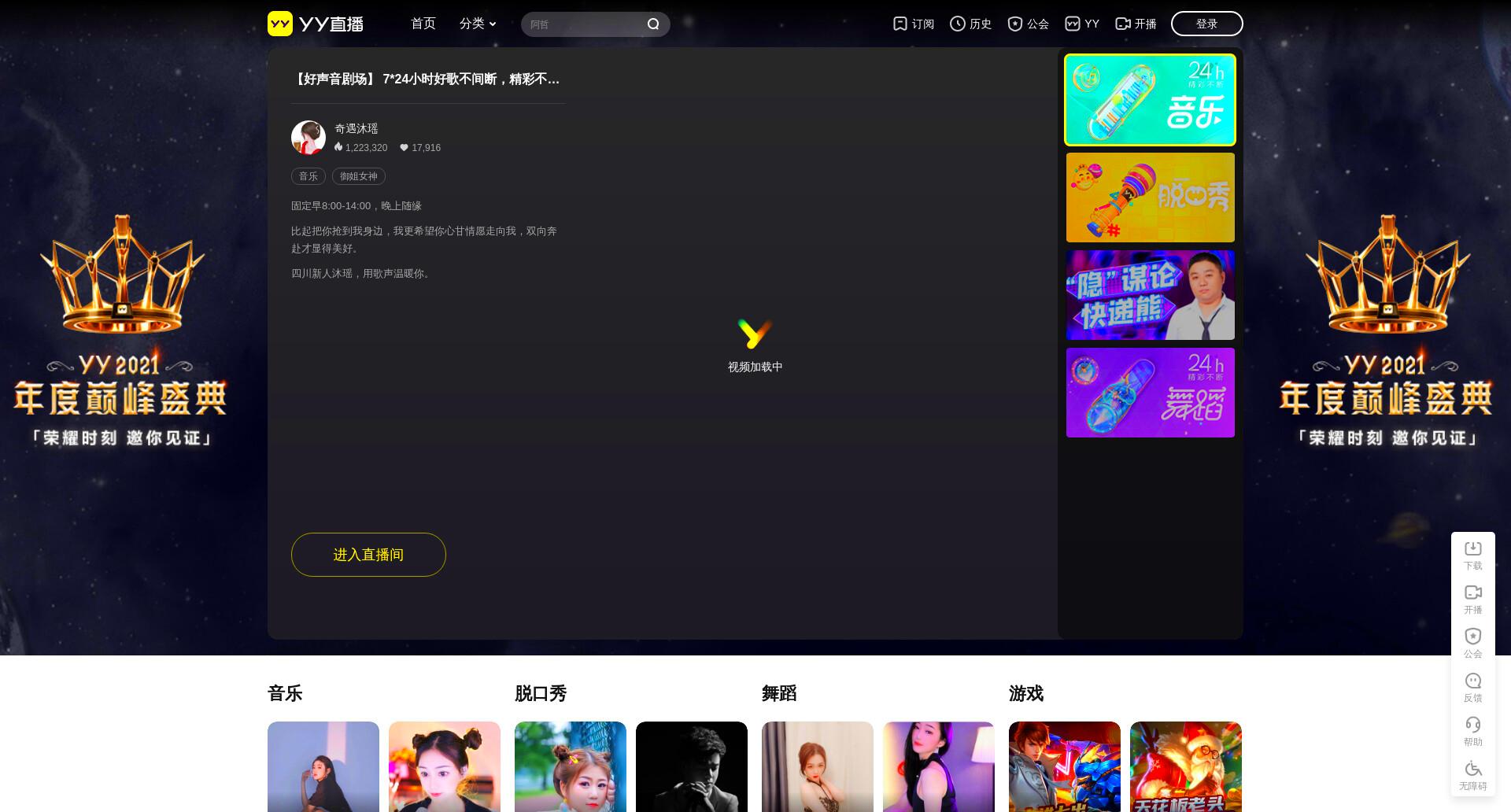The height and width of the screenshot is (812, 1511).
Task: Open 帮助 help headset icon
Action: pyautogui.click(x=1473, y=732)
